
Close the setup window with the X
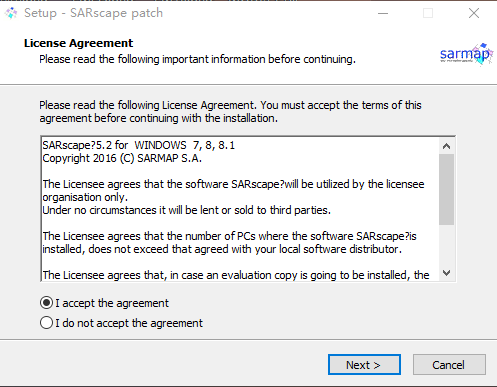(x=474, y=13)
